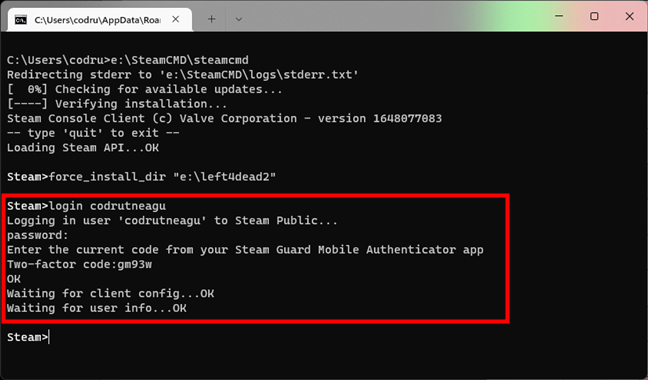
Task: Click the "type 'quit' to exit" line
Action: click(x=93, y=133)
